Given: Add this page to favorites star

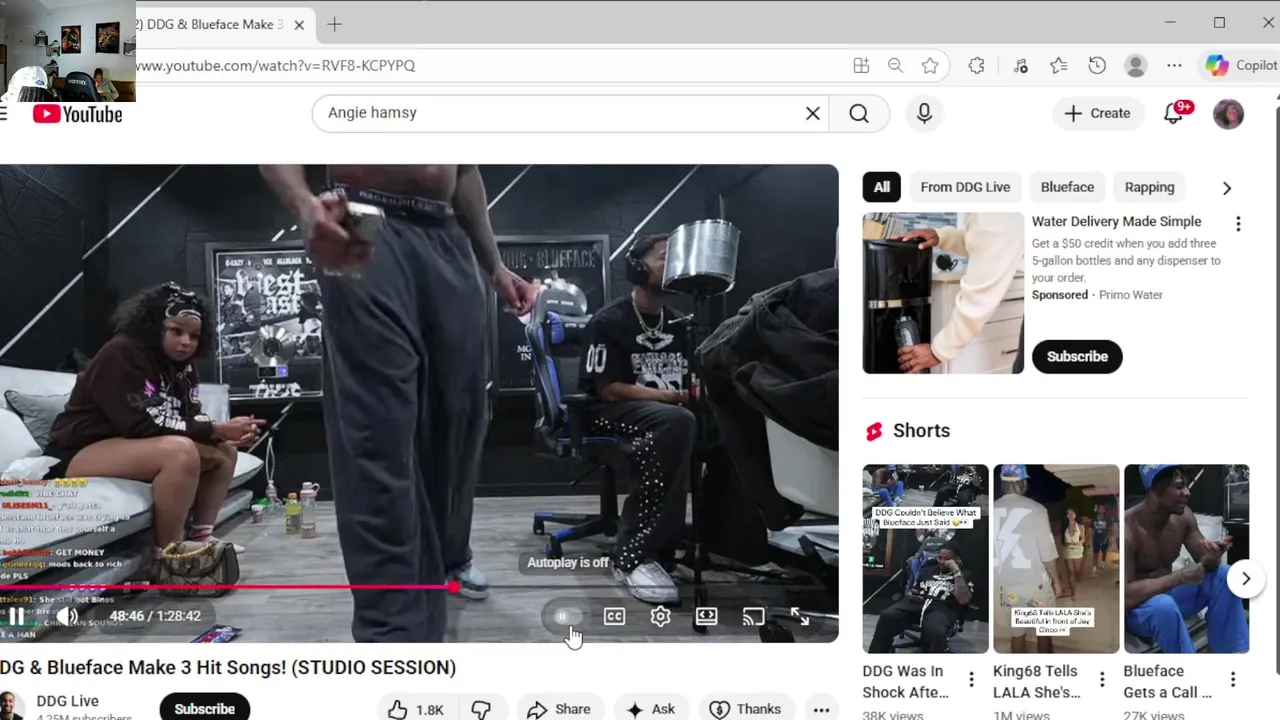Looking at the screenshot, I should point(930,65).
